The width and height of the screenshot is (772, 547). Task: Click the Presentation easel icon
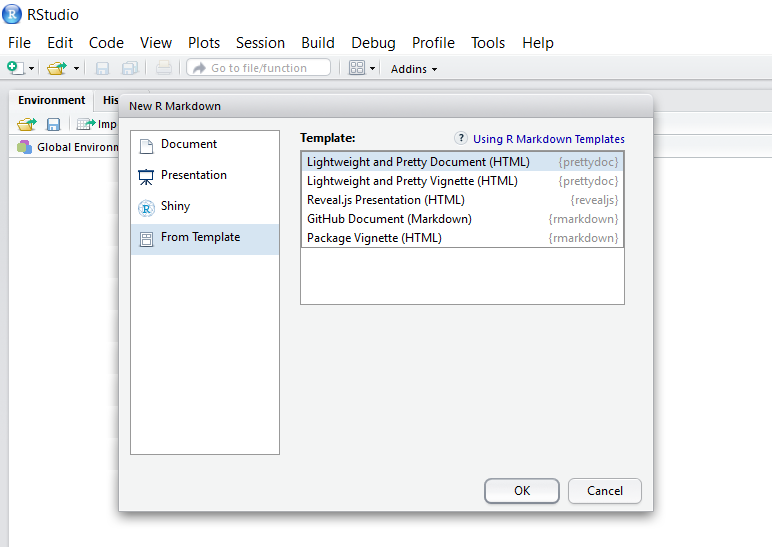(x=146, y=177)
